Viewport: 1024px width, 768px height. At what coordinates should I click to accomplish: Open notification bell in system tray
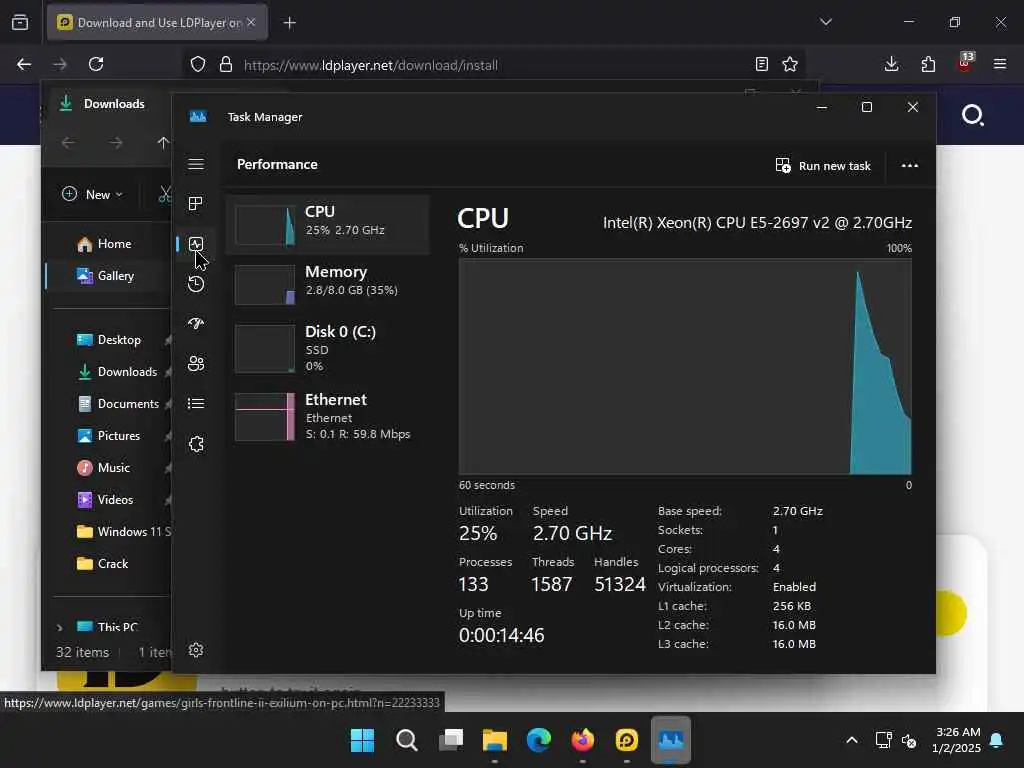click(997, 740)
